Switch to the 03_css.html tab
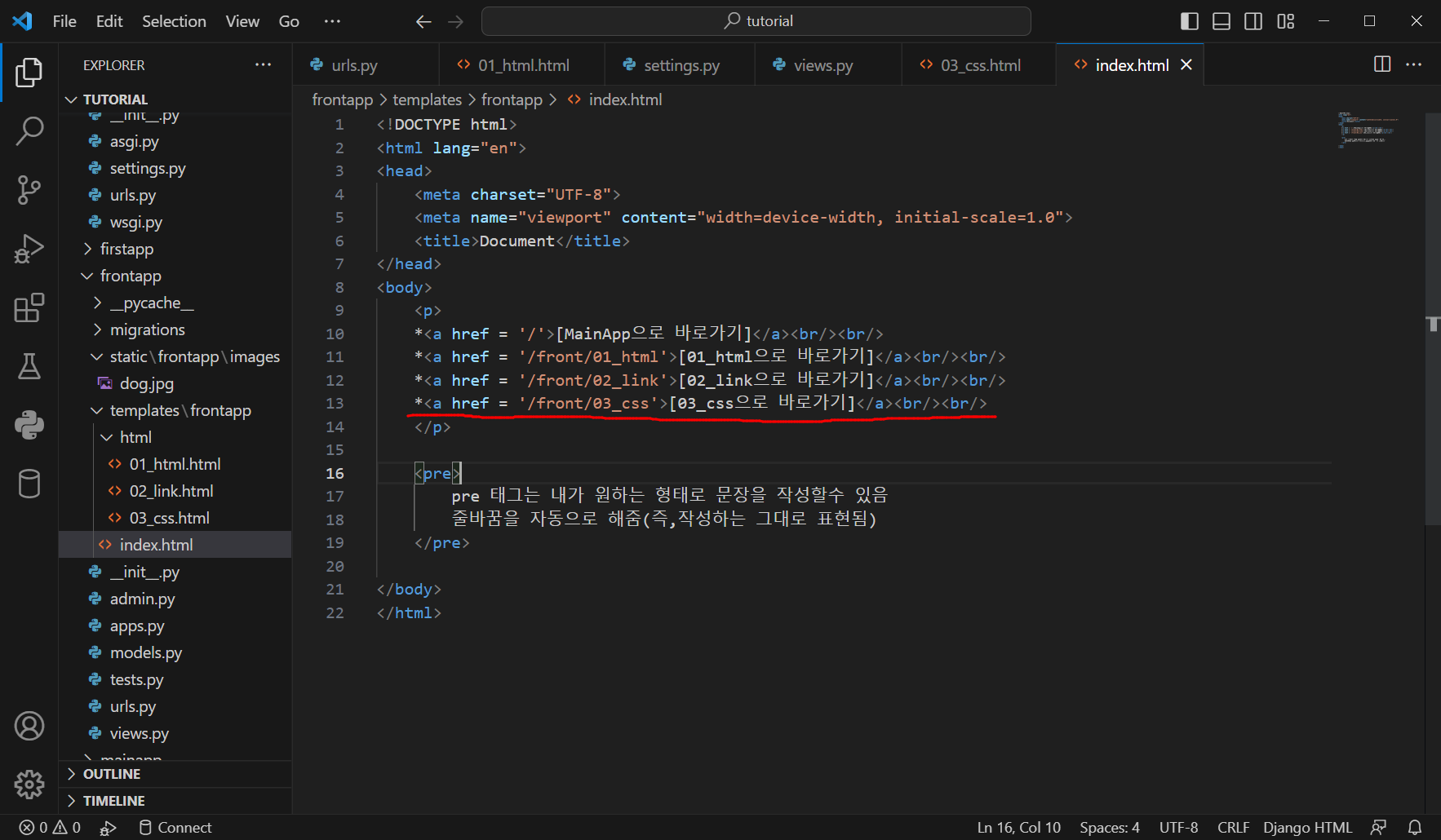The height and width of the screenshot is (840, 1441). coord(978,64)
